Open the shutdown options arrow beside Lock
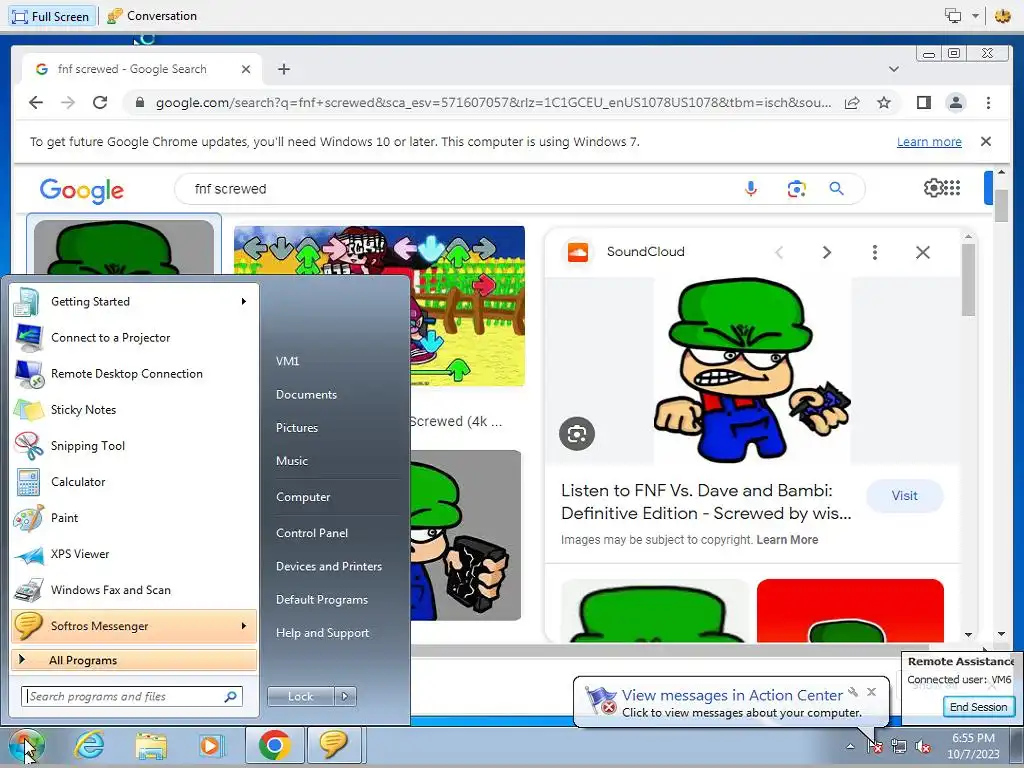The height and width of the screenshot is (768, 1024). pos(345,697)
